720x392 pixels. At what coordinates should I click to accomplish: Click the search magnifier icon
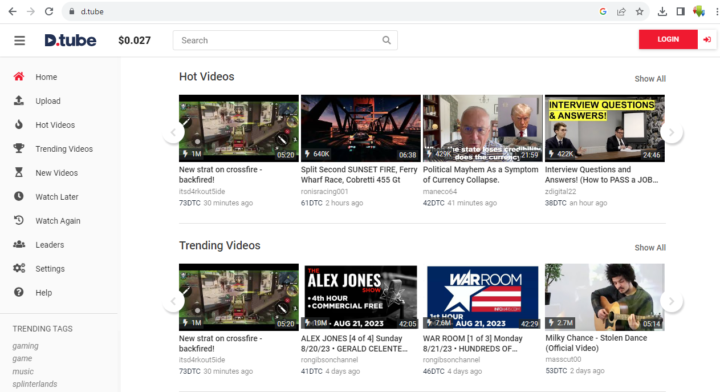(387, 40)
